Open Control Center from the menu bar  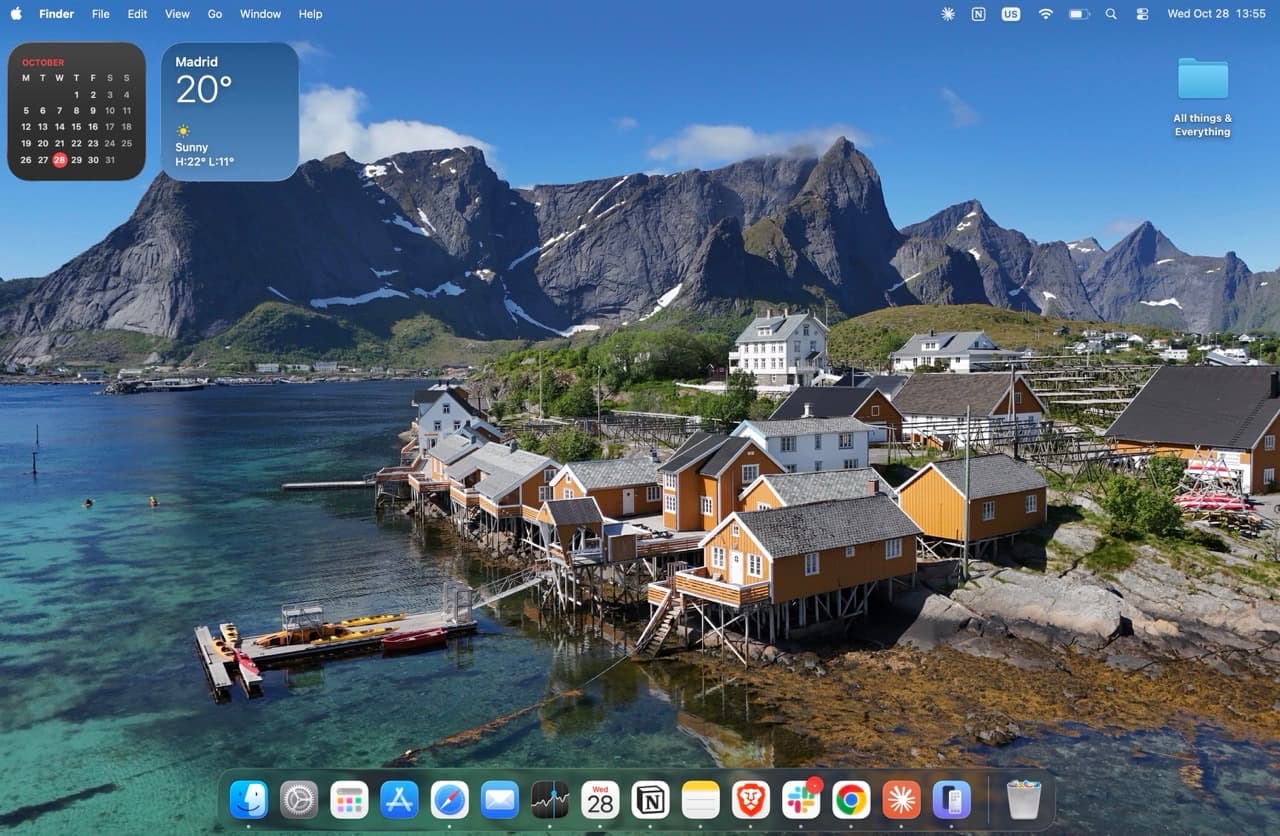coord(1142,14)
